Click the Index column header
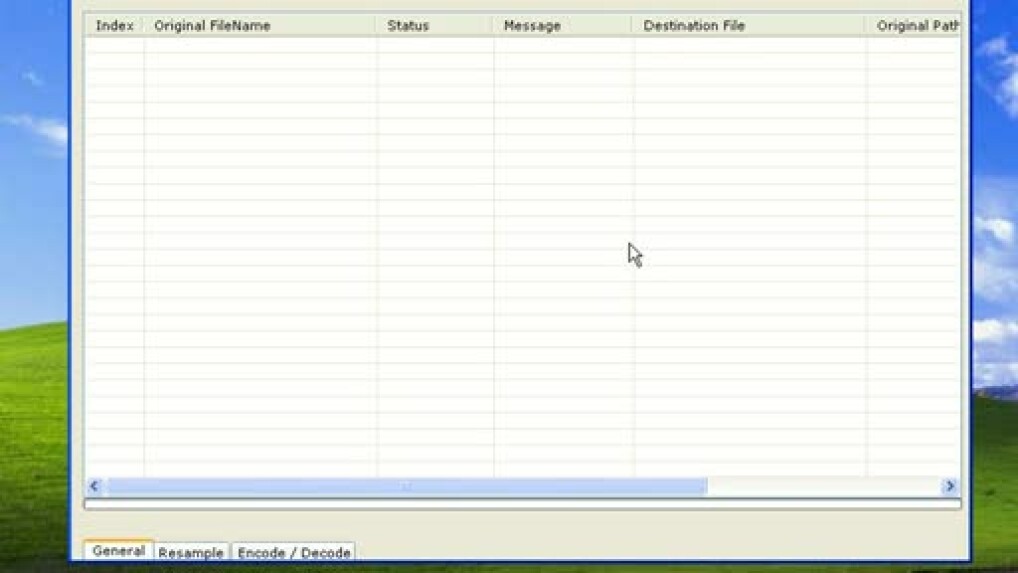Image resolution: width=1018 pixels, height=573 pixels. tap(114, 26)
